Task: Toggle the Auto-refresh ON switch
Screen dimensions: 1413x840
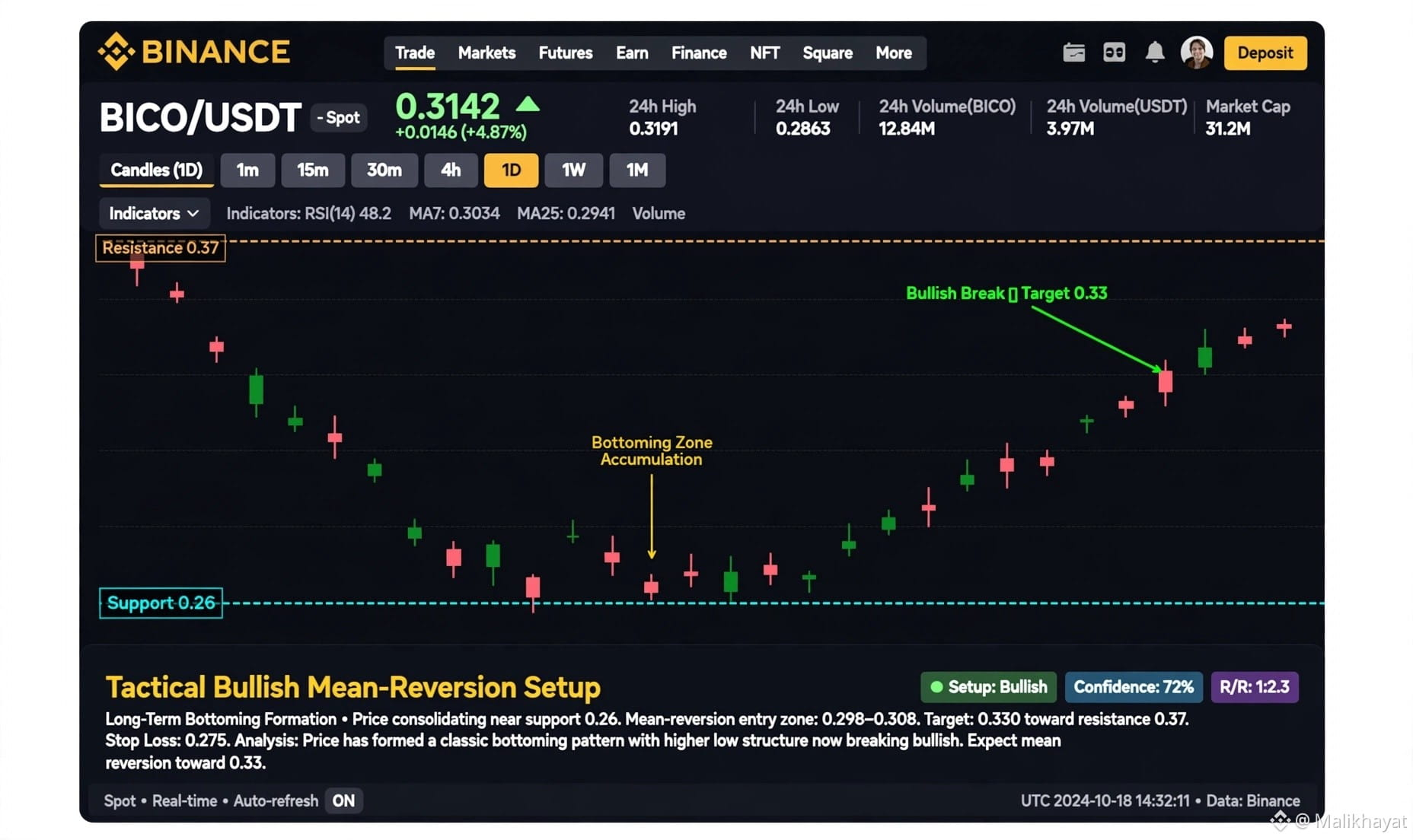Action: click(x=343, y=800)
